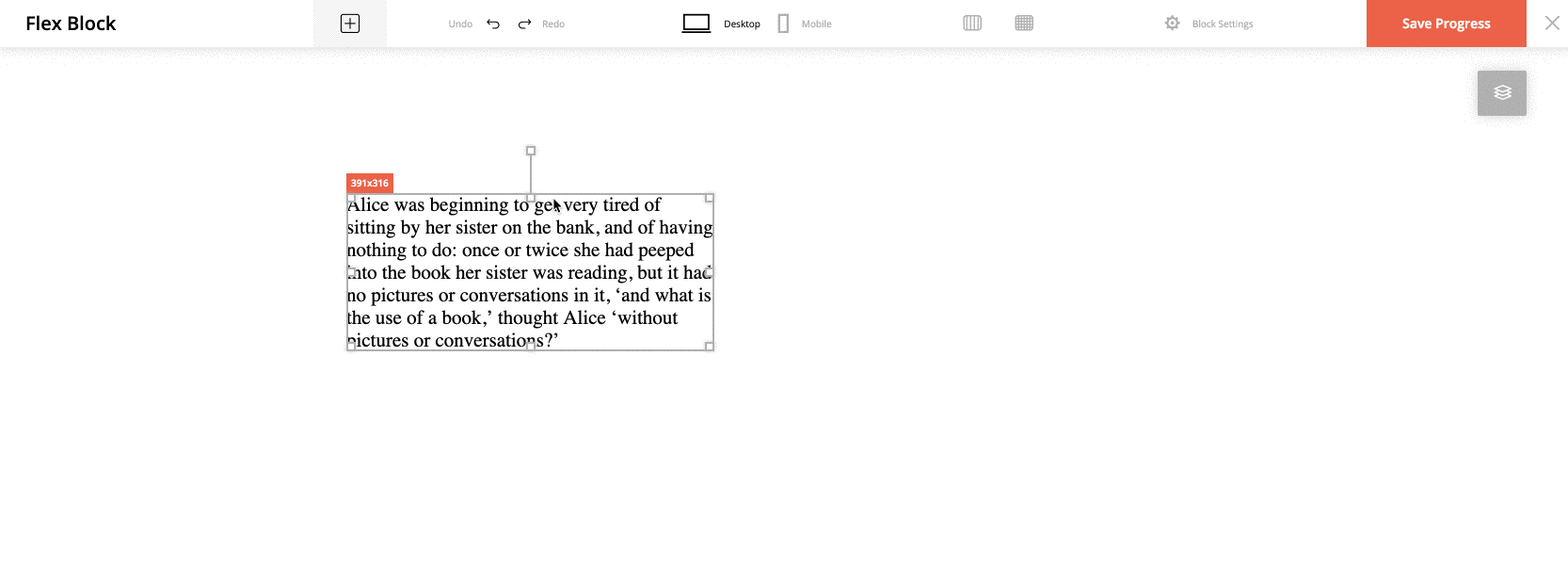Image resolution: width=1568 pixels, height=583 pixels.
Task: Click the left-middle handle of text block
Action: [x=351, y=272]
